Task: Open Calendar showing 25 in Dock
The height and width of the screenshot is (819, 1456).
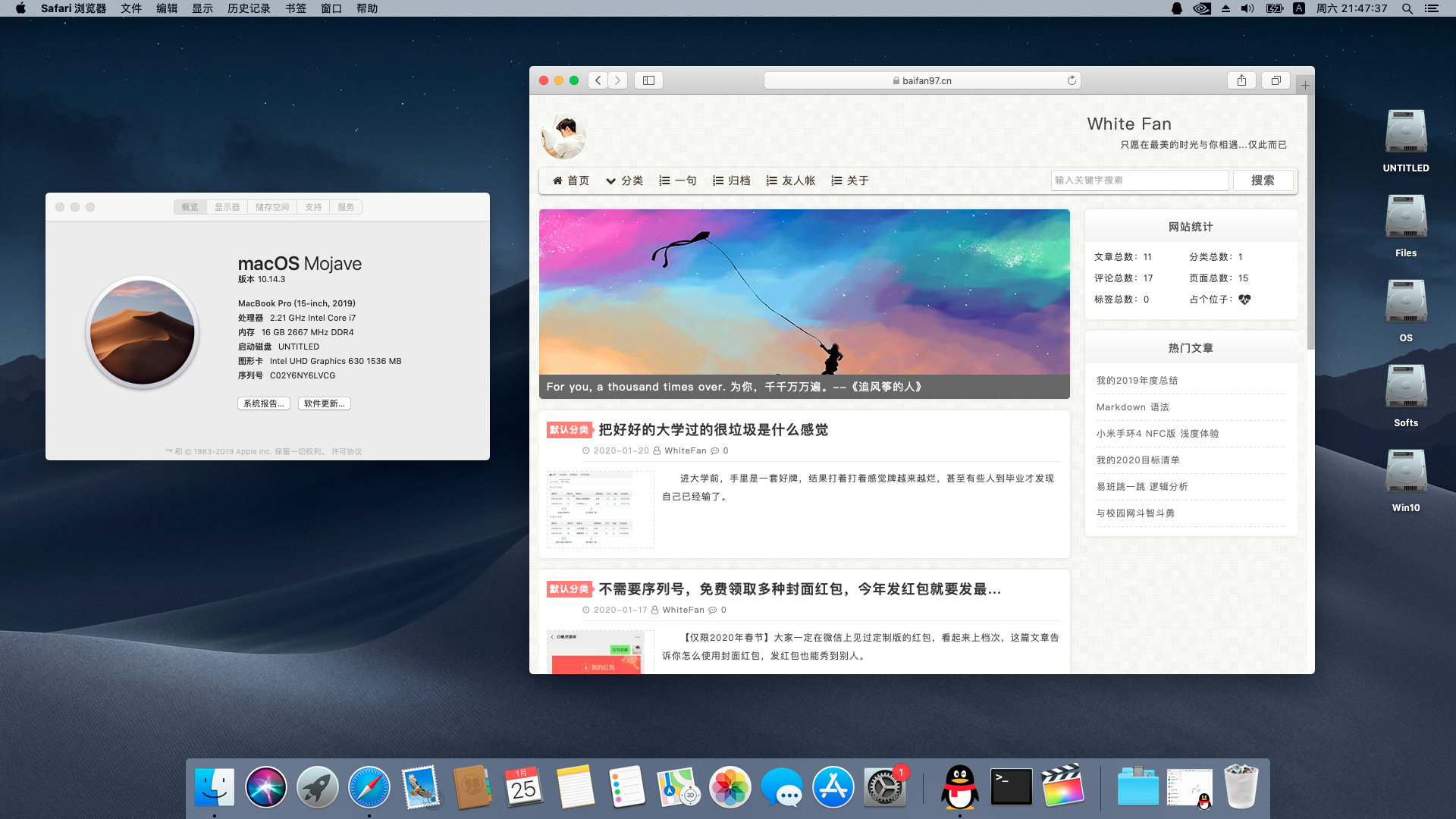Action: (x=524, y=787)
